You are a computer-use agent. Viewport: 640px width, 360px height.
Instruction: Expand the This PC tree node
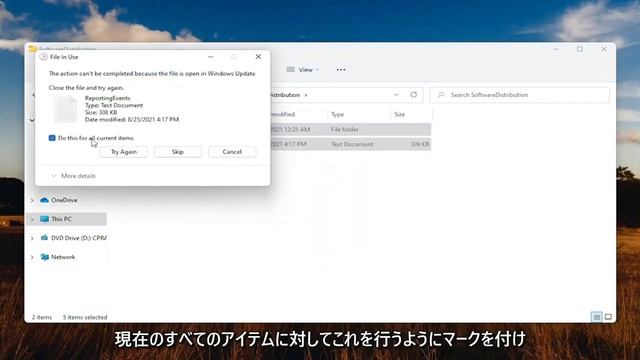[32, 219]
